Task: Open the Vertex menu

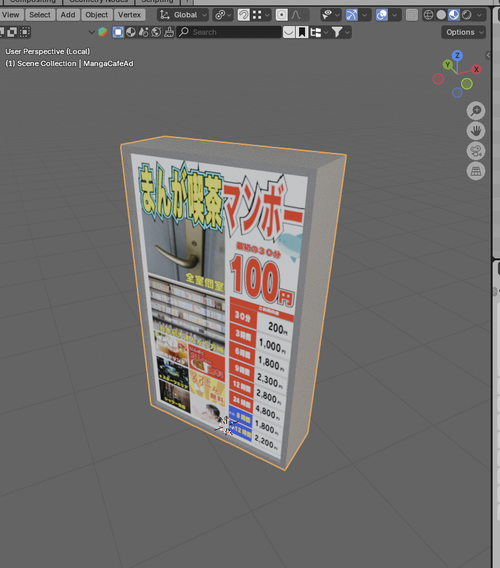Action: point(129,15)
